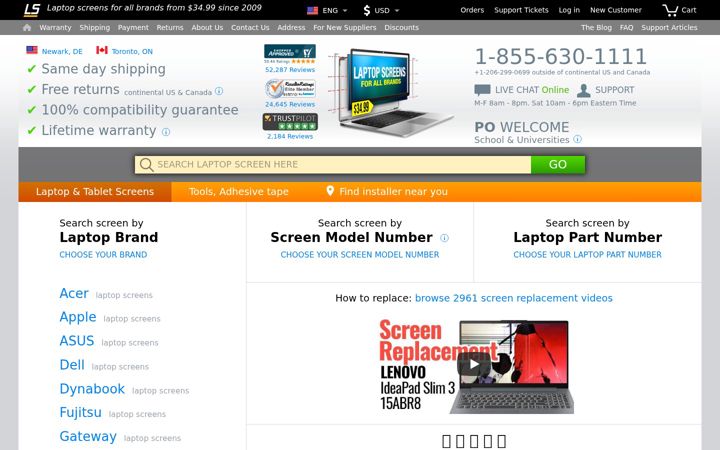Viewport: 720px width, 450px height.
Task: Switch to Tools, Adhesive tape tab
Action: click(x=238, y=191)
